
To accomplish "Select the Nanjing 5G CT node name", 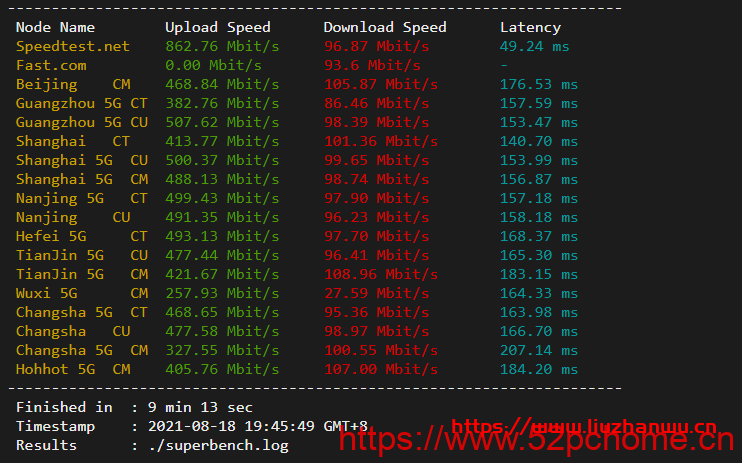I will click(x=82, y=198).
